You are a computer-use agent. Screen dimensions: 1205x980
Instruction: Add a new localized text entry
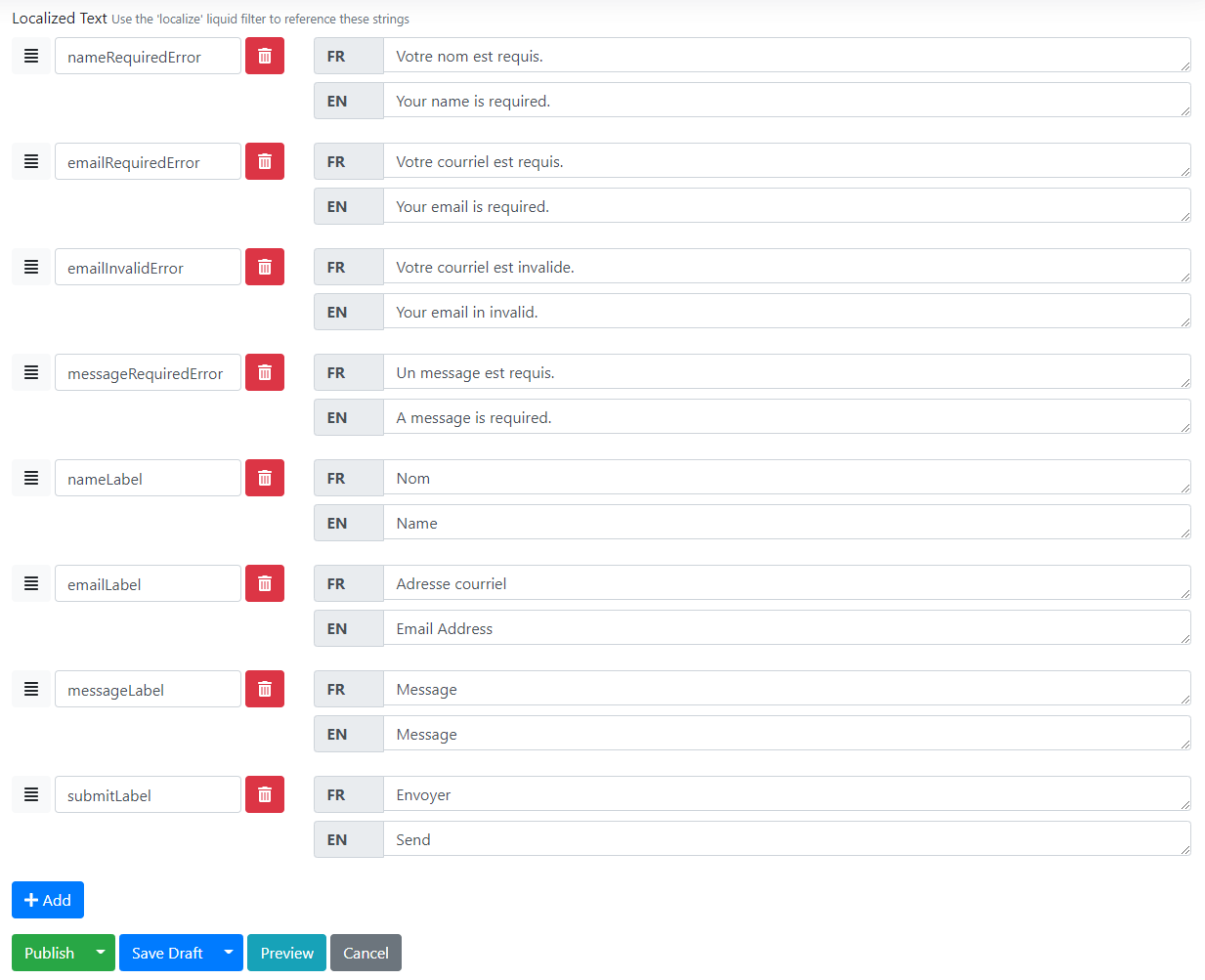point(48,900)
